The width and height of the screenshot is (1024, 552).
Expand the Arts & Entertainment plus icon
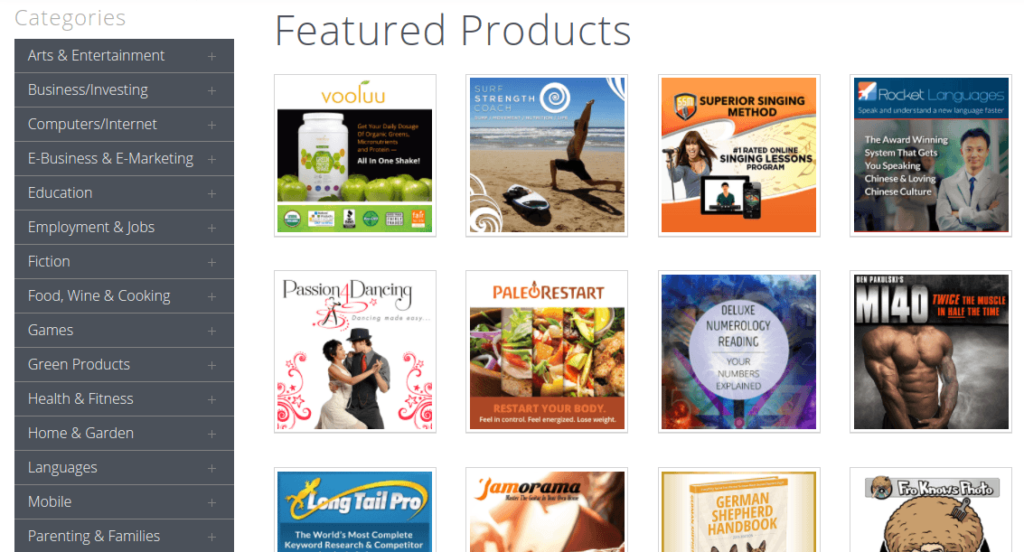pyautogui.click(x=212, y=56)
